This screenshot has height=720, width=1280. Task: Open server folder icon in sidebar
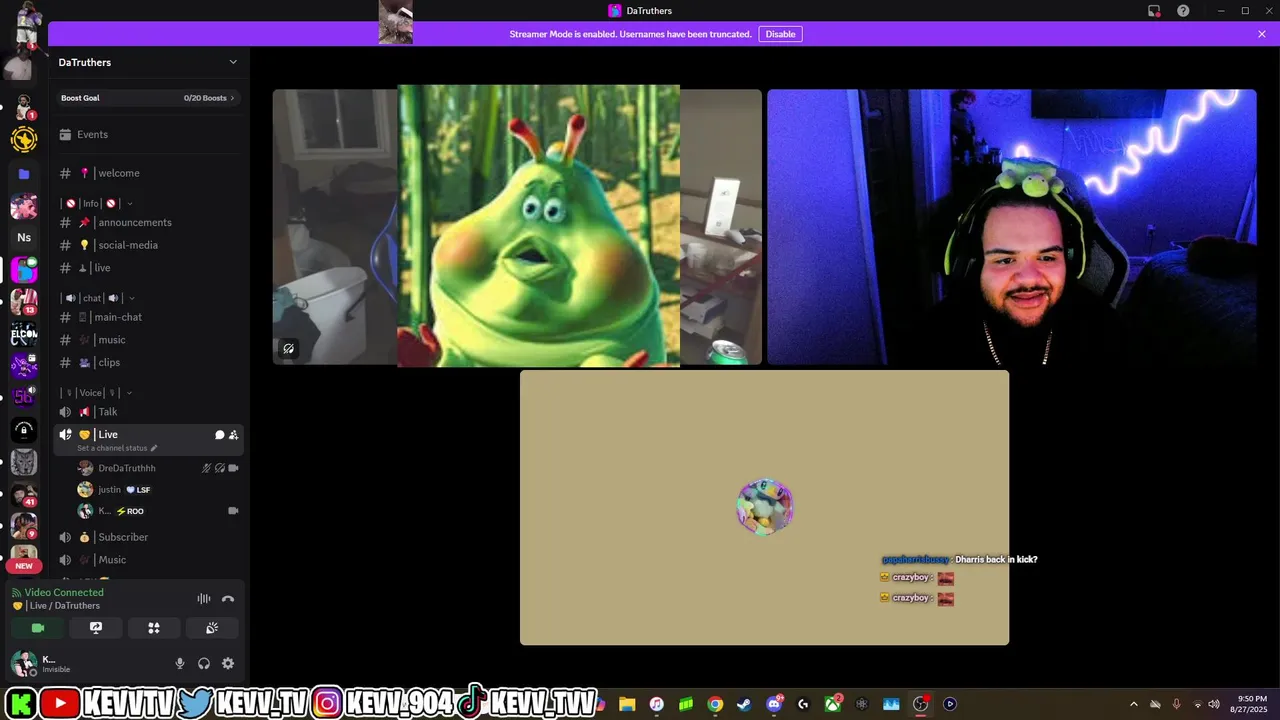(x=24, y=174)
